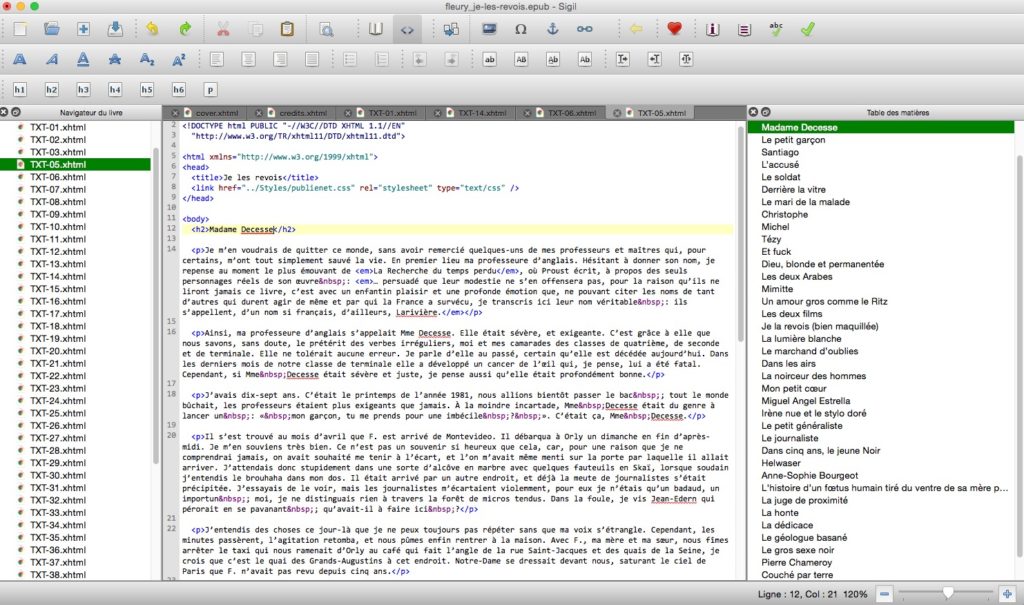Validate the EPUB with green checkmark
Screen dimensions: 1024x605
tap(808, 29)
